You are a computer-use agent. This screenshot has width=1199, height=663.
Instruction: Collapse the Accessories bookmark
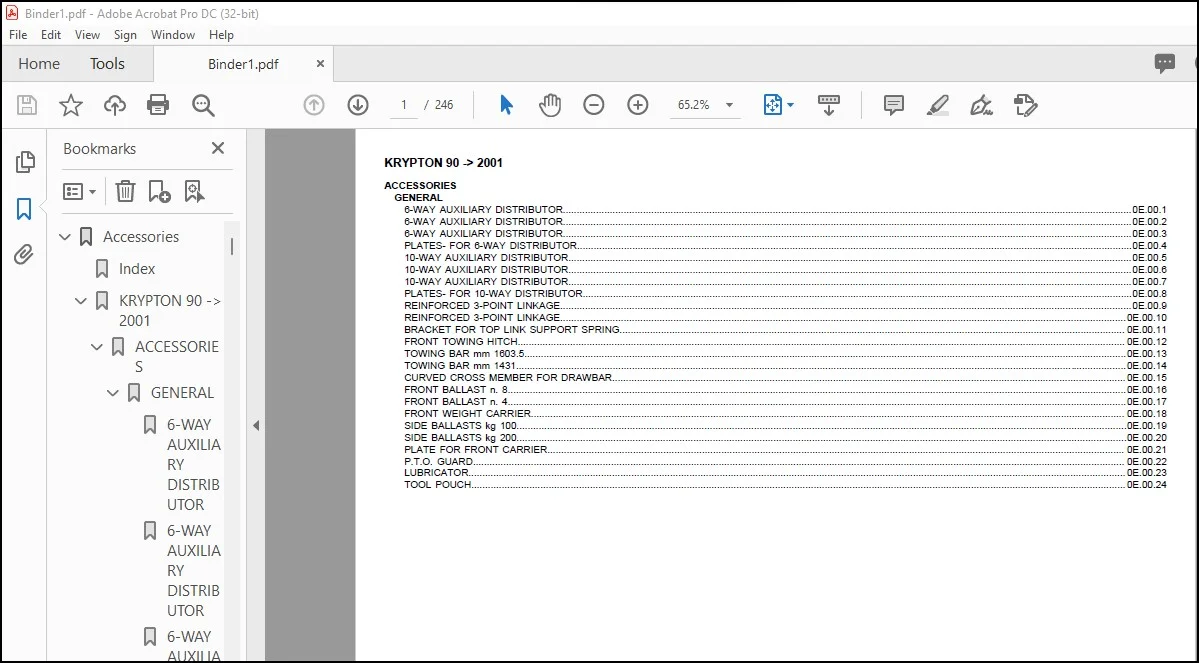pyautogui.click(x=65, y=237)
